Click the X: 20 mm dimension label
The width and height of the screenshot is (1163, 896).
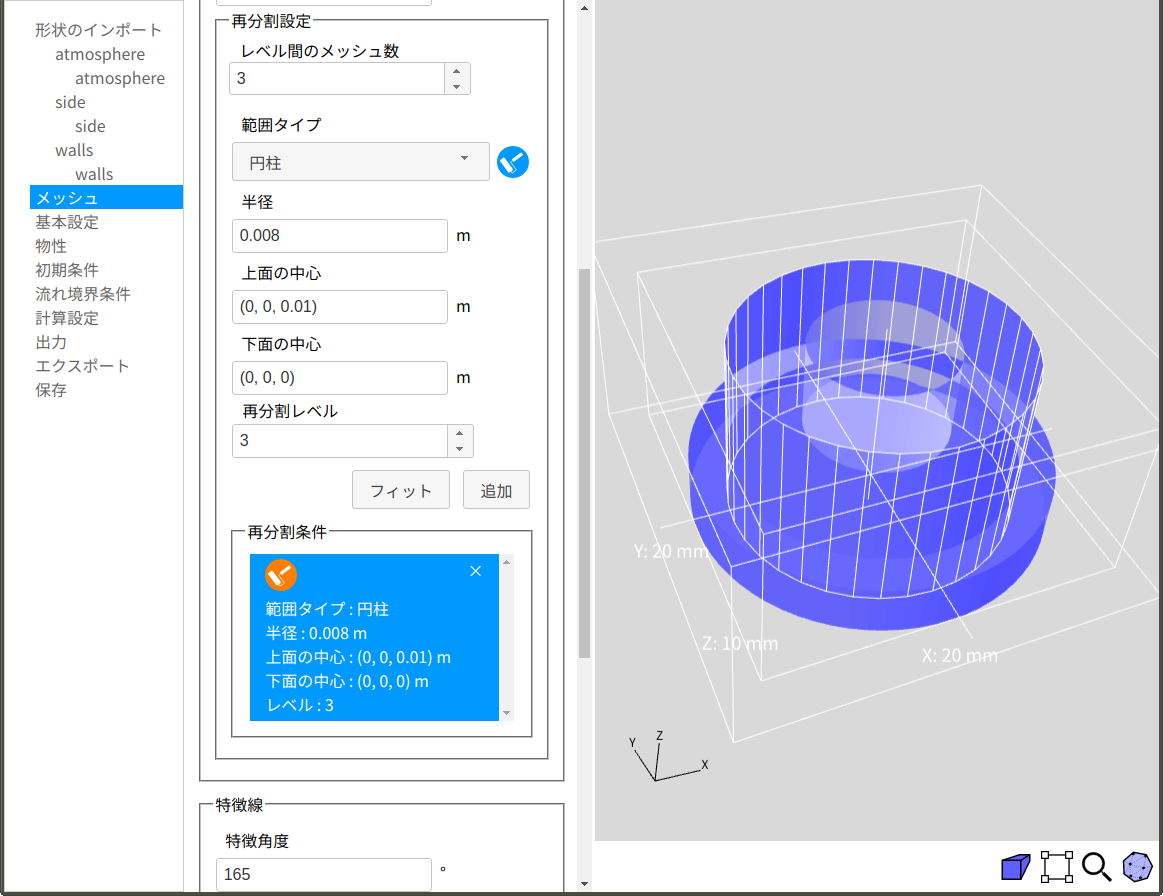pos(960,656)
